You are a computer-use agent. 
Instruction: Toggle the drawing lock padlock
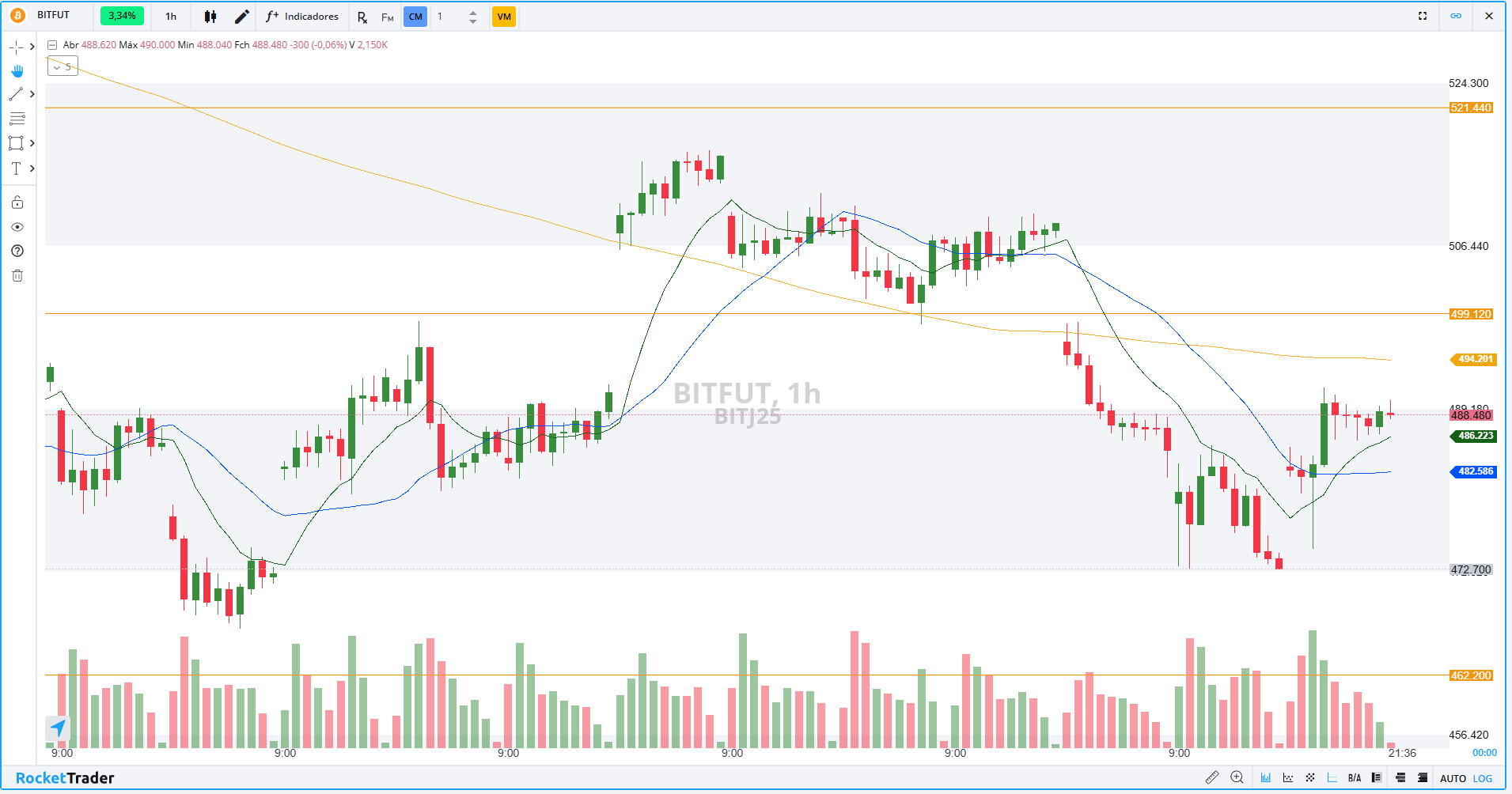(x=17, y=202)
